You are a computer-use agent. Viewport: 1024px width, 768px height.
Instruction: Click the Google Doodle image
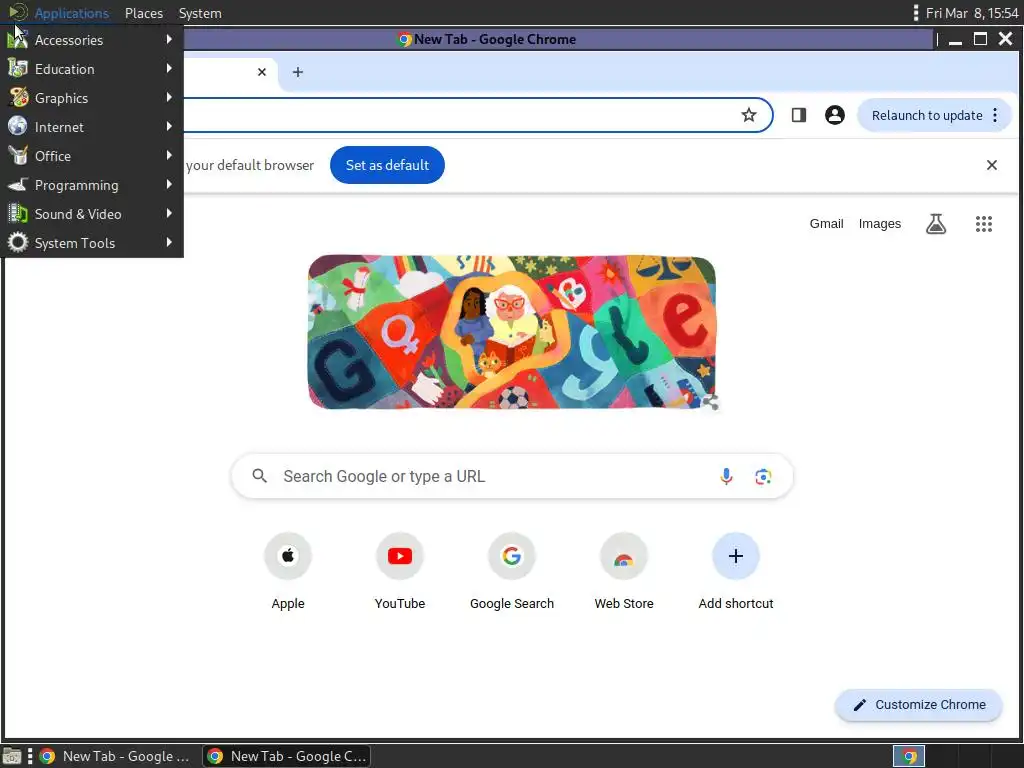pyautogui.click(x=512, y=332)
